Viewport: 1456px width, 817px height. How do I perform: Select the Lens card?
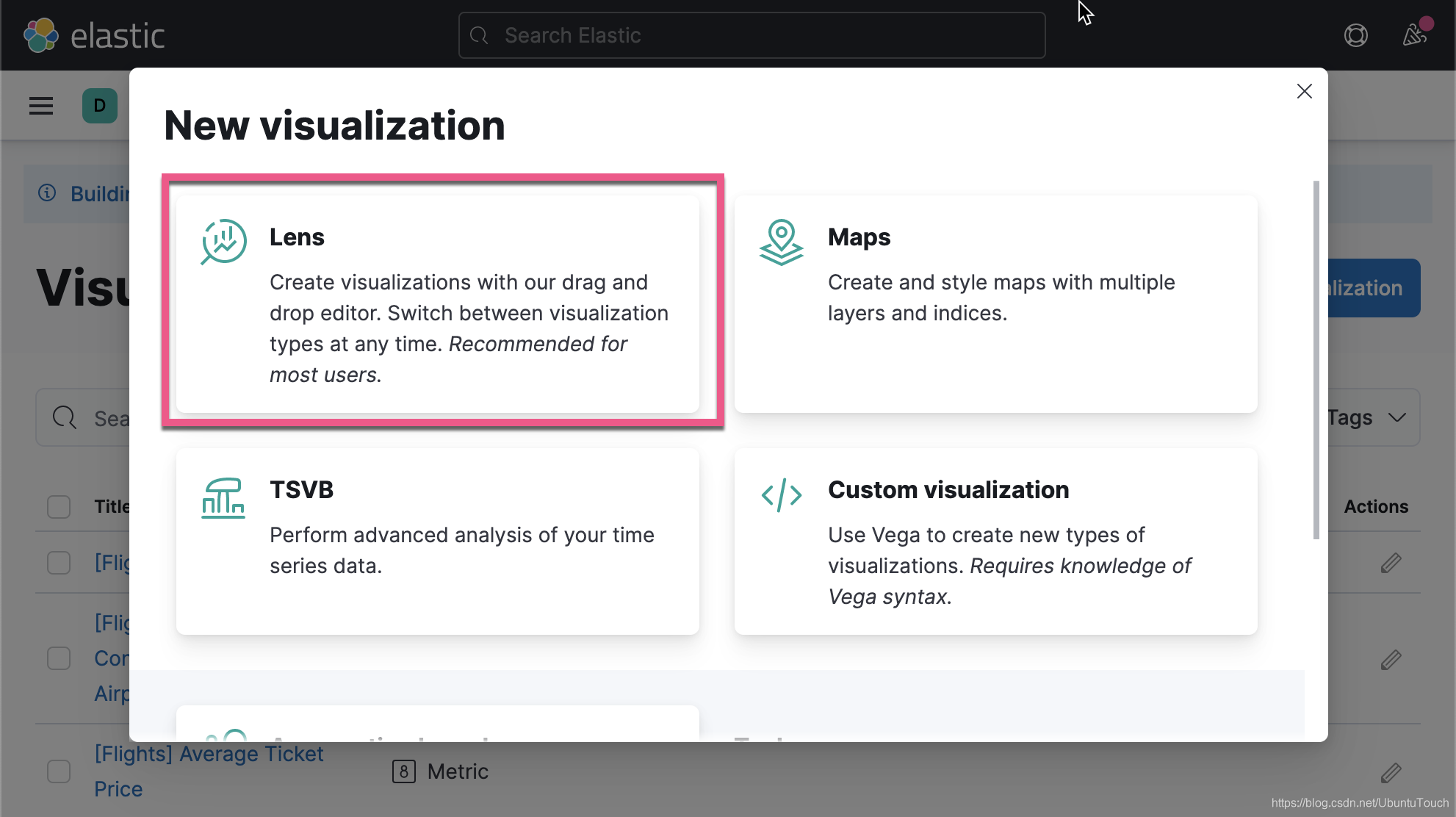point(437,303)
